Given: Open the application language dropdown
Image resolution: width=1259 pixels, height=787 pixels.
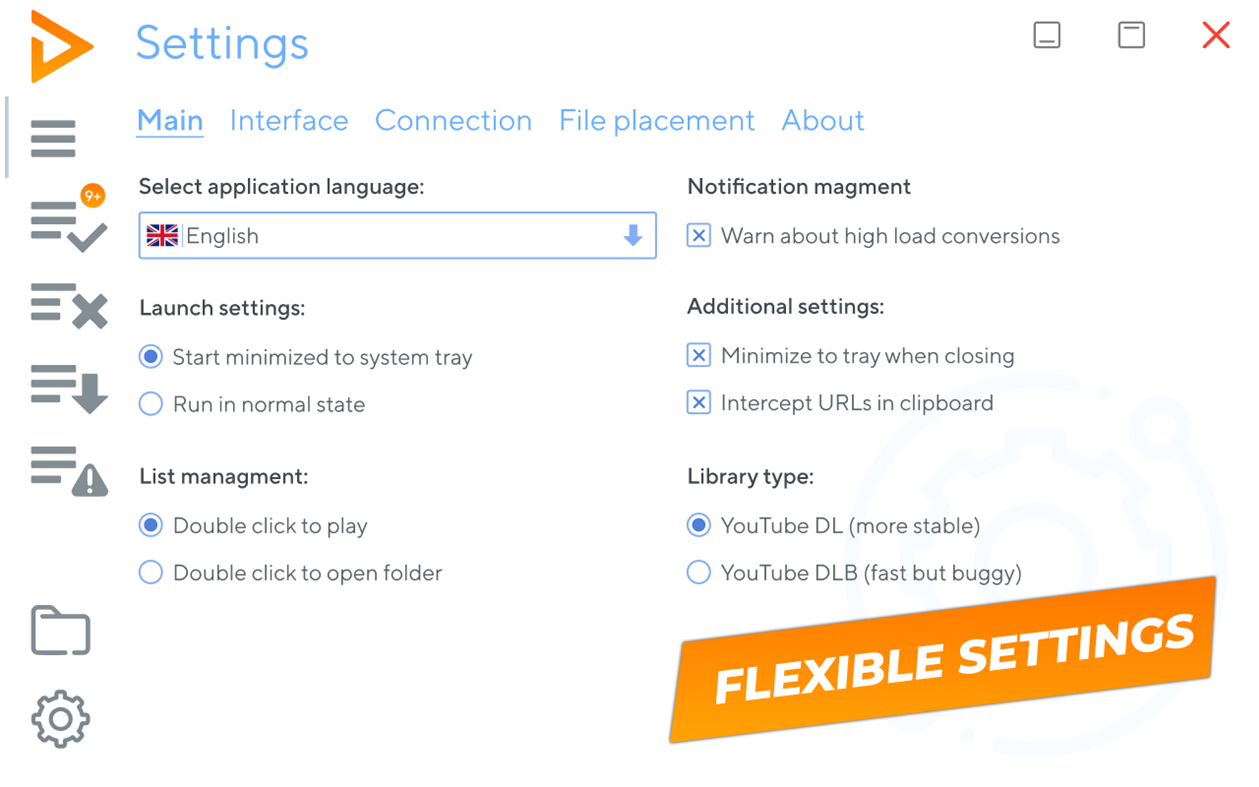Looking at the screenshot, I should [x=631, y=235].
